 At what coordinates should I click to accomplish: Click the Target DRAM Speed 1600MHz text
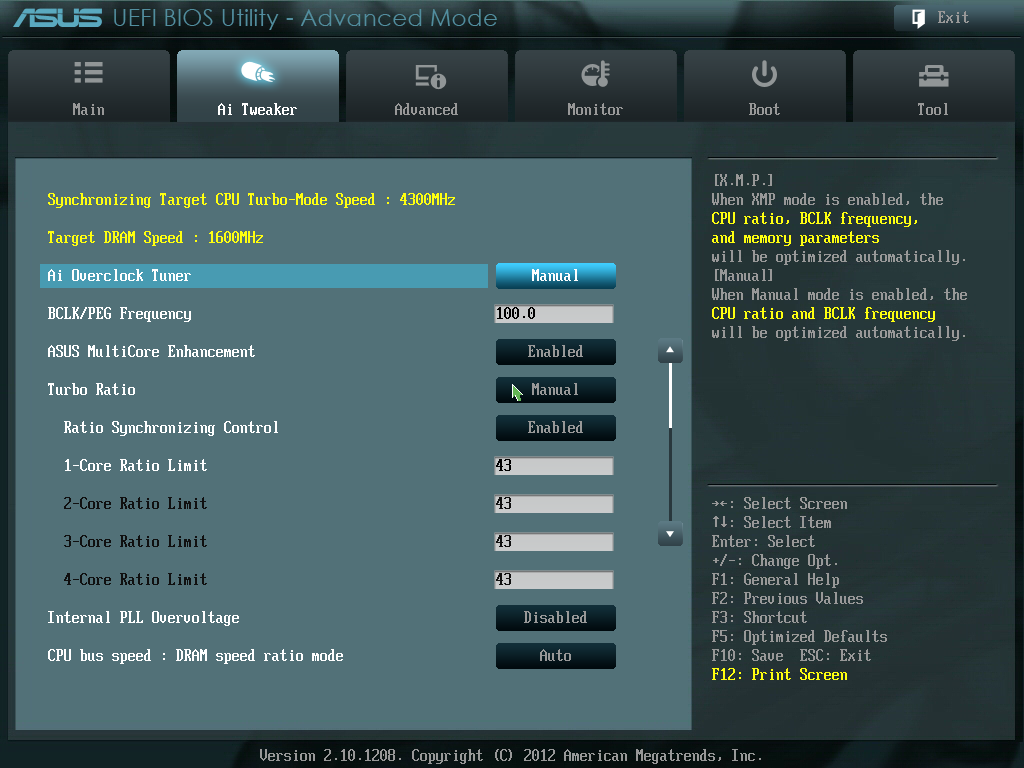pos(155,238)
